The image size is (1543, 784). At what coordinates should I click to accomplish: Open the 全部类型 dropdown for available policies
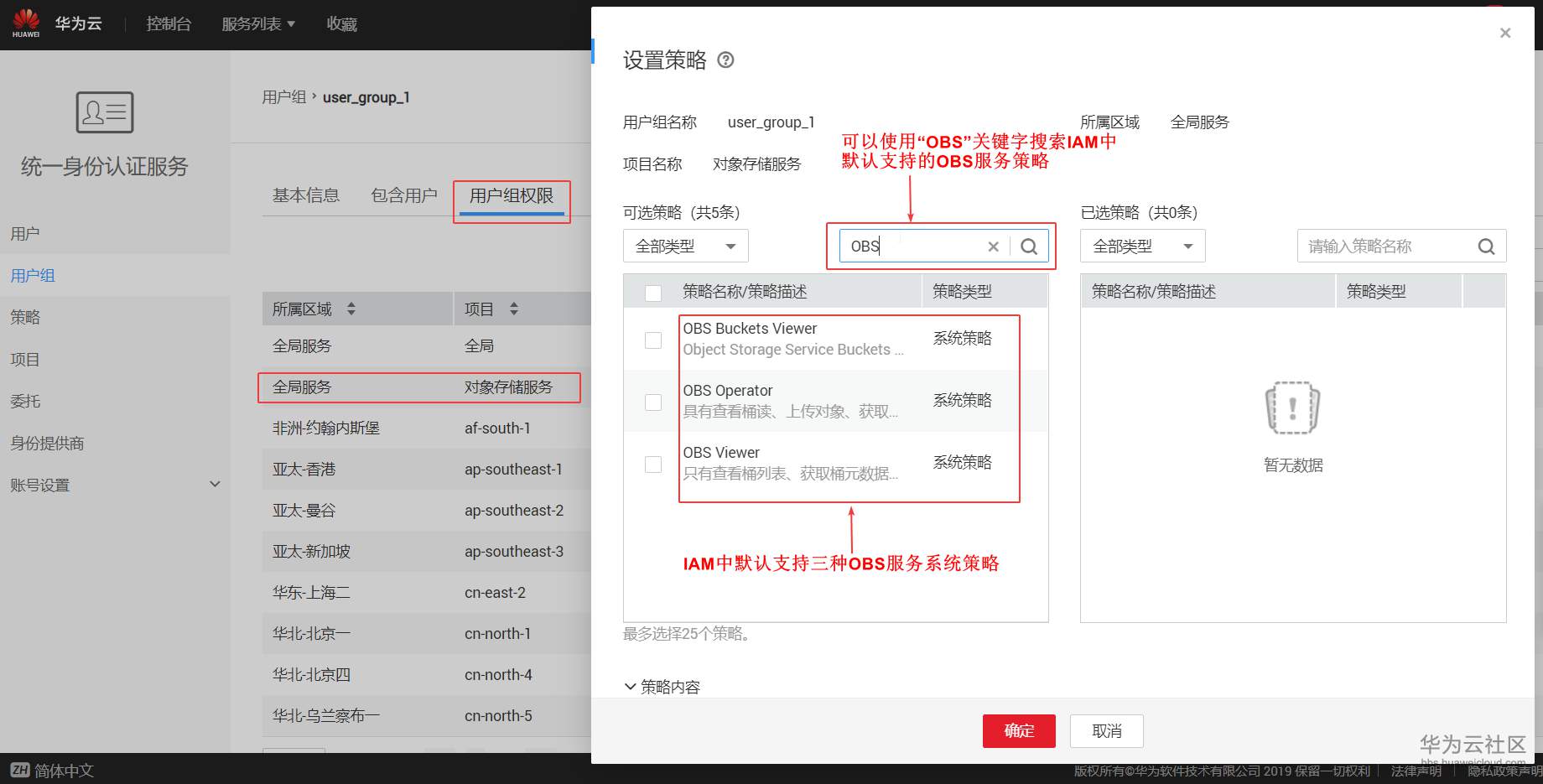pos(686,247)
